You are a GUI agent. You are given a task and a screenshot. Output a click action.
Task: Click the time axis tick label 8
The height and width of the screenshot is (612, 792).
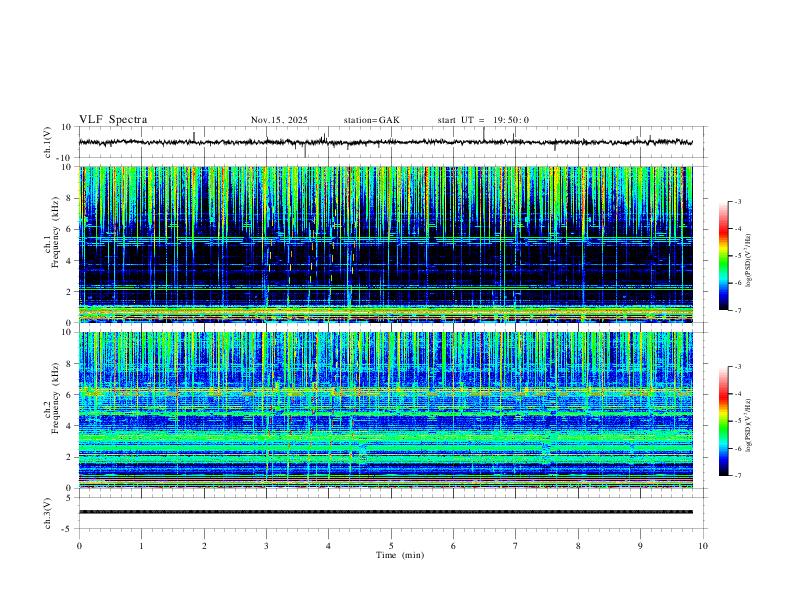coord(578,546)
